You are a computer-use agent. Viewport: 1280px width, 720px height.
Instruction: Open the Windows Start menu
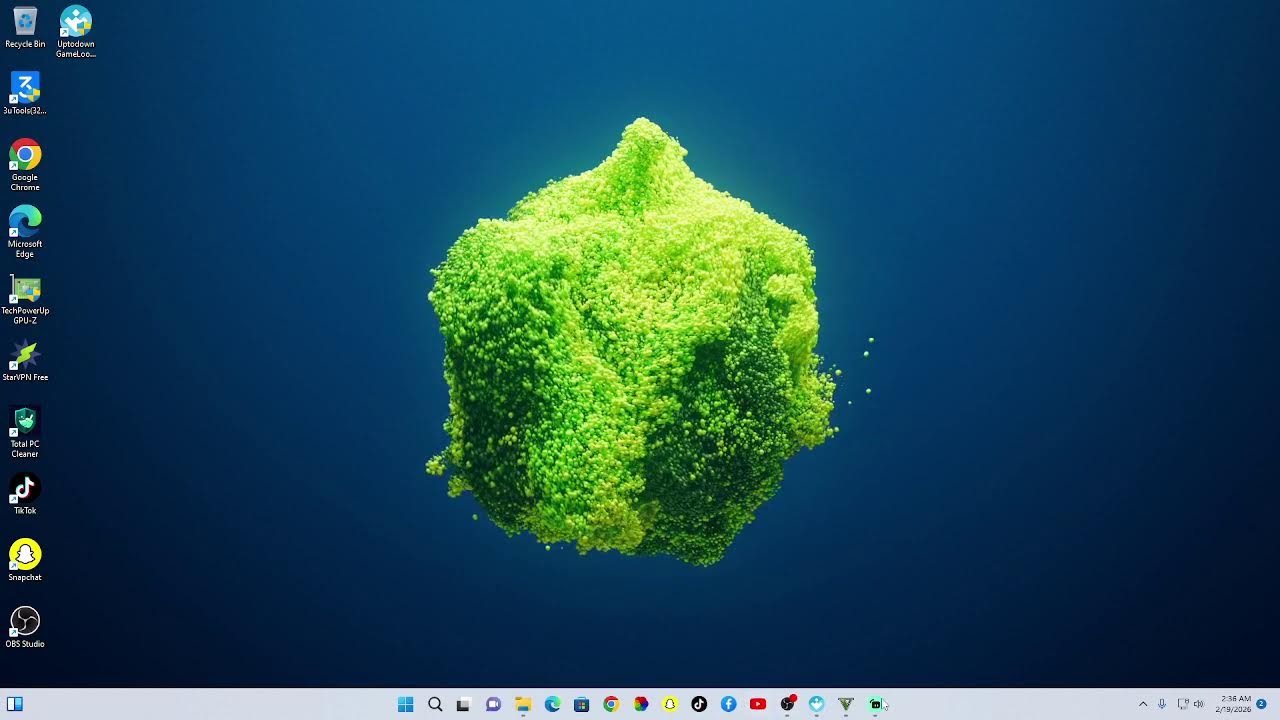(405, 704)
